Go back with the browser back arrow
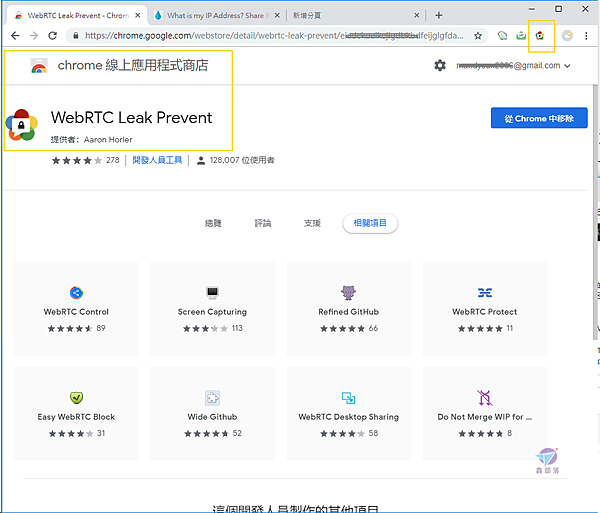This screenshot has height=513, width=600. [x=15, y=36]
